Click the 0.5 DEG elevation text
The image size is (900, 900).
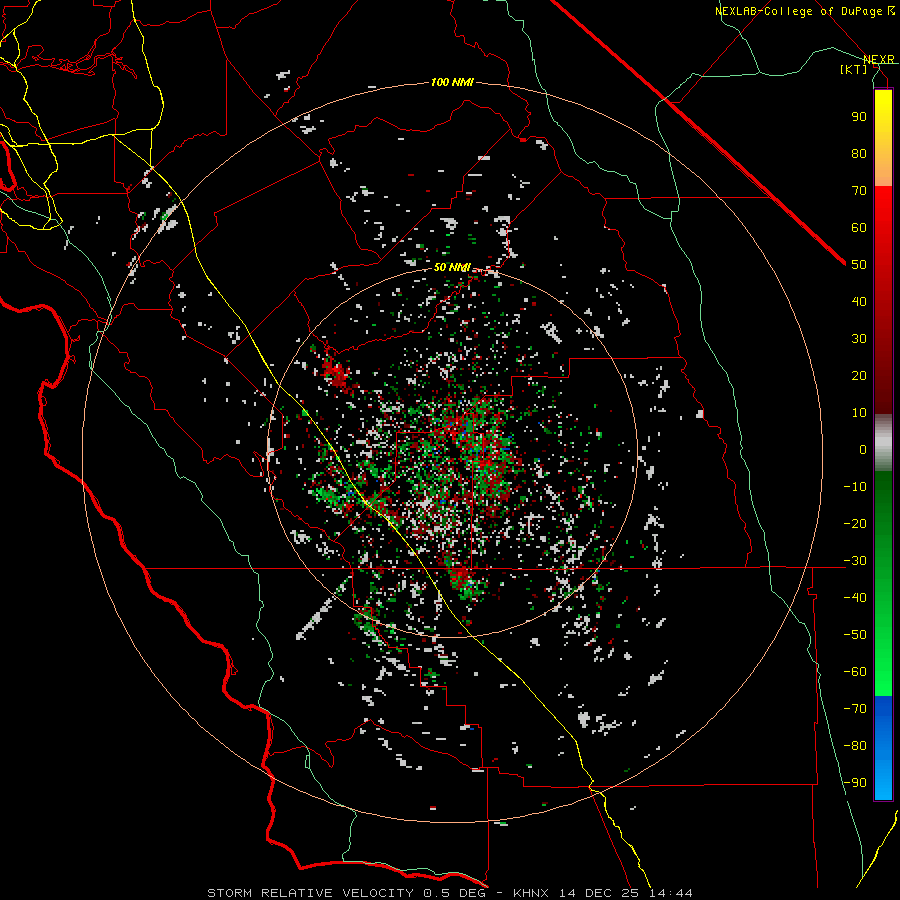coord(455,893)
